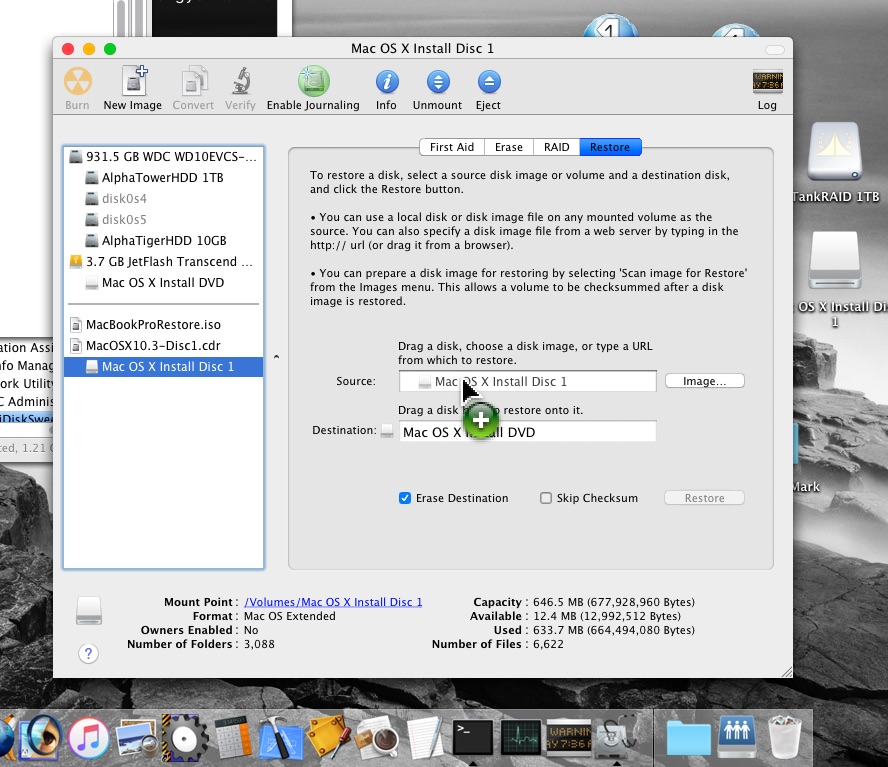The height and width of the screenshot is (767, 888).
Task: Open the shared network drive in Dock
Action: click(737, 737)
